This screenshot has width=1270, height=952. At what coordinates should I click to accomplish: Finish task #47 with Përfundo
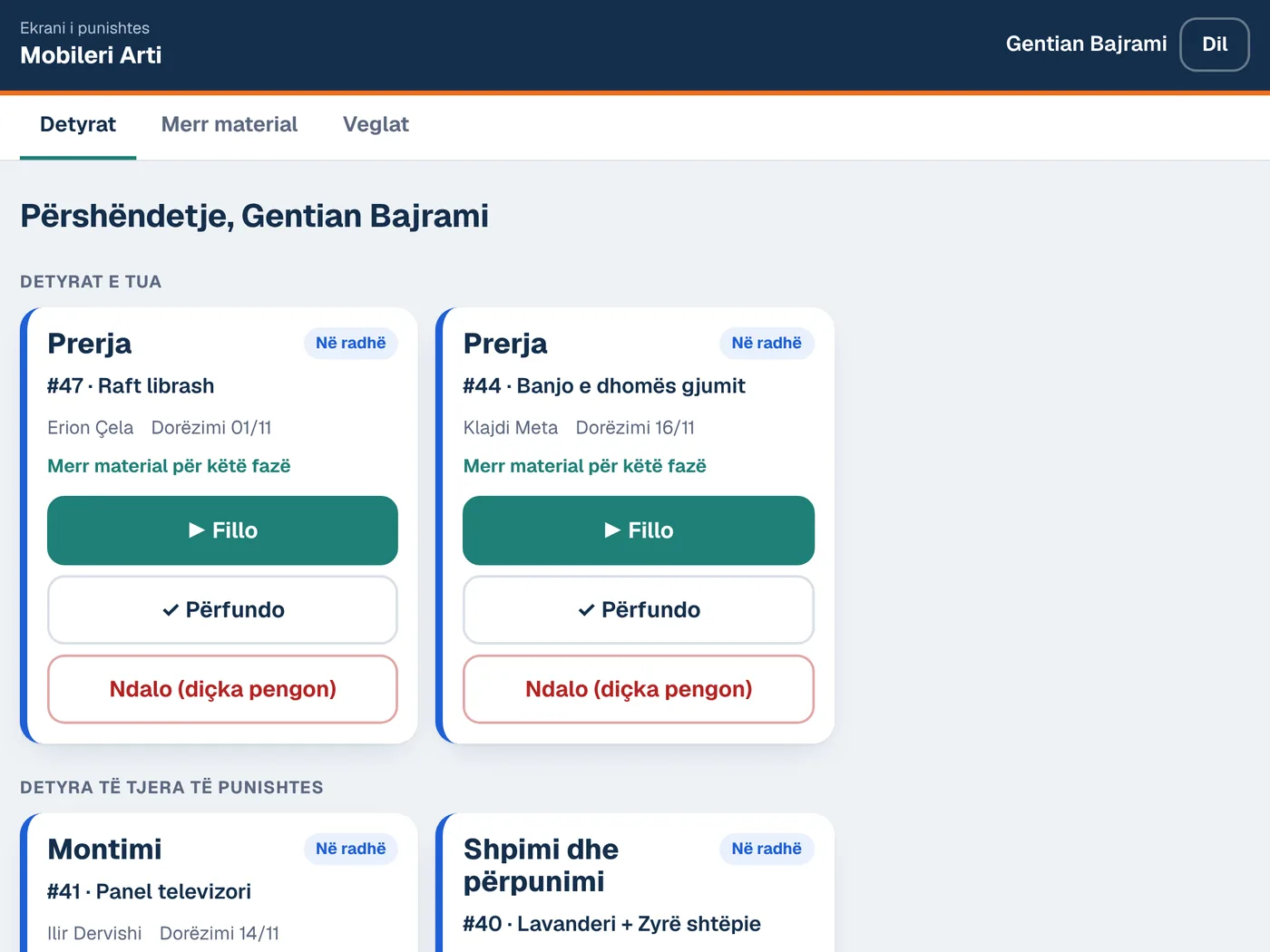(222, 610)
